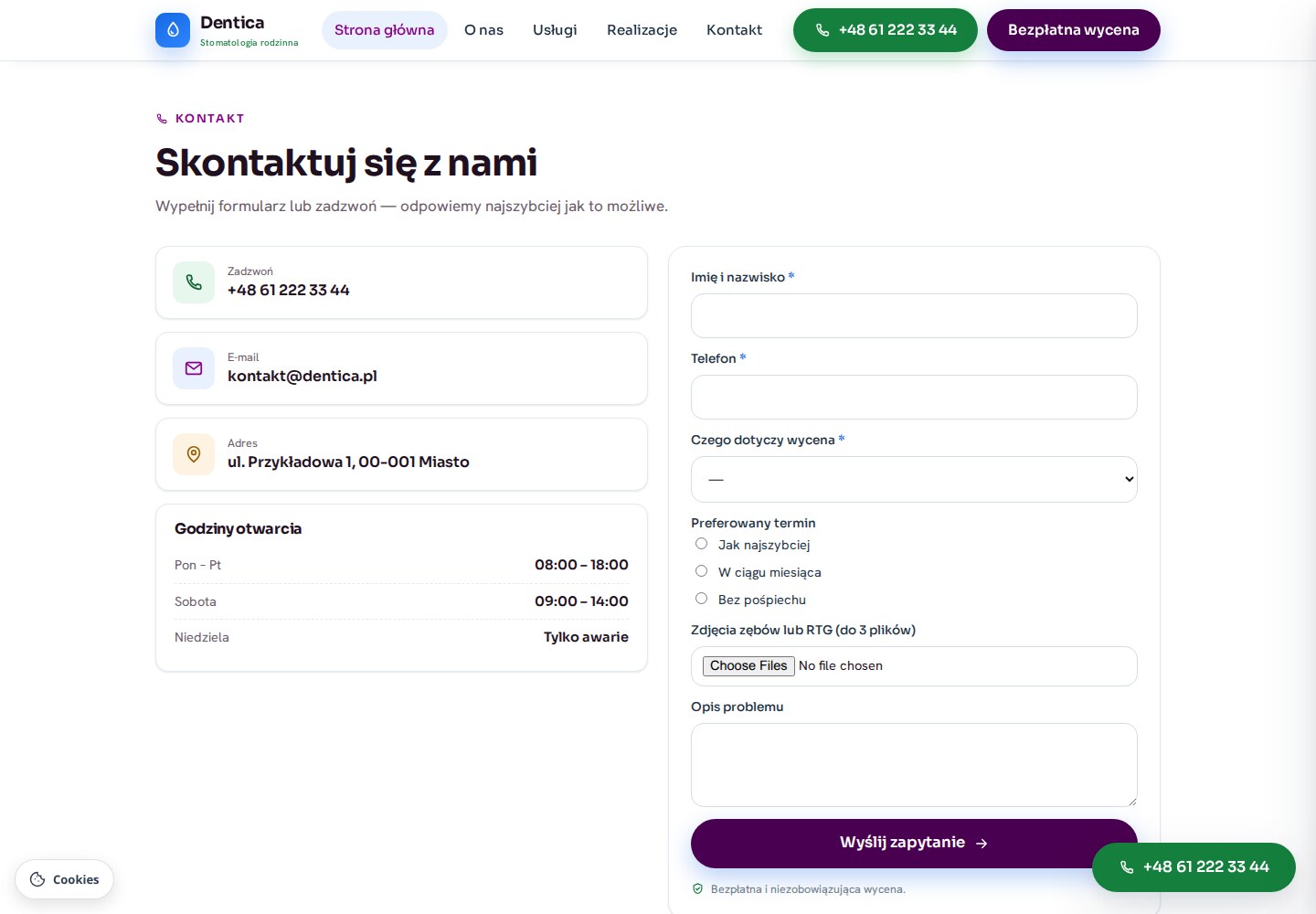Submit form with 'Wyślij zapytanie' button
Image resolution: width=1316 pixels, height=914 pixels.
(x=914, y=843)
